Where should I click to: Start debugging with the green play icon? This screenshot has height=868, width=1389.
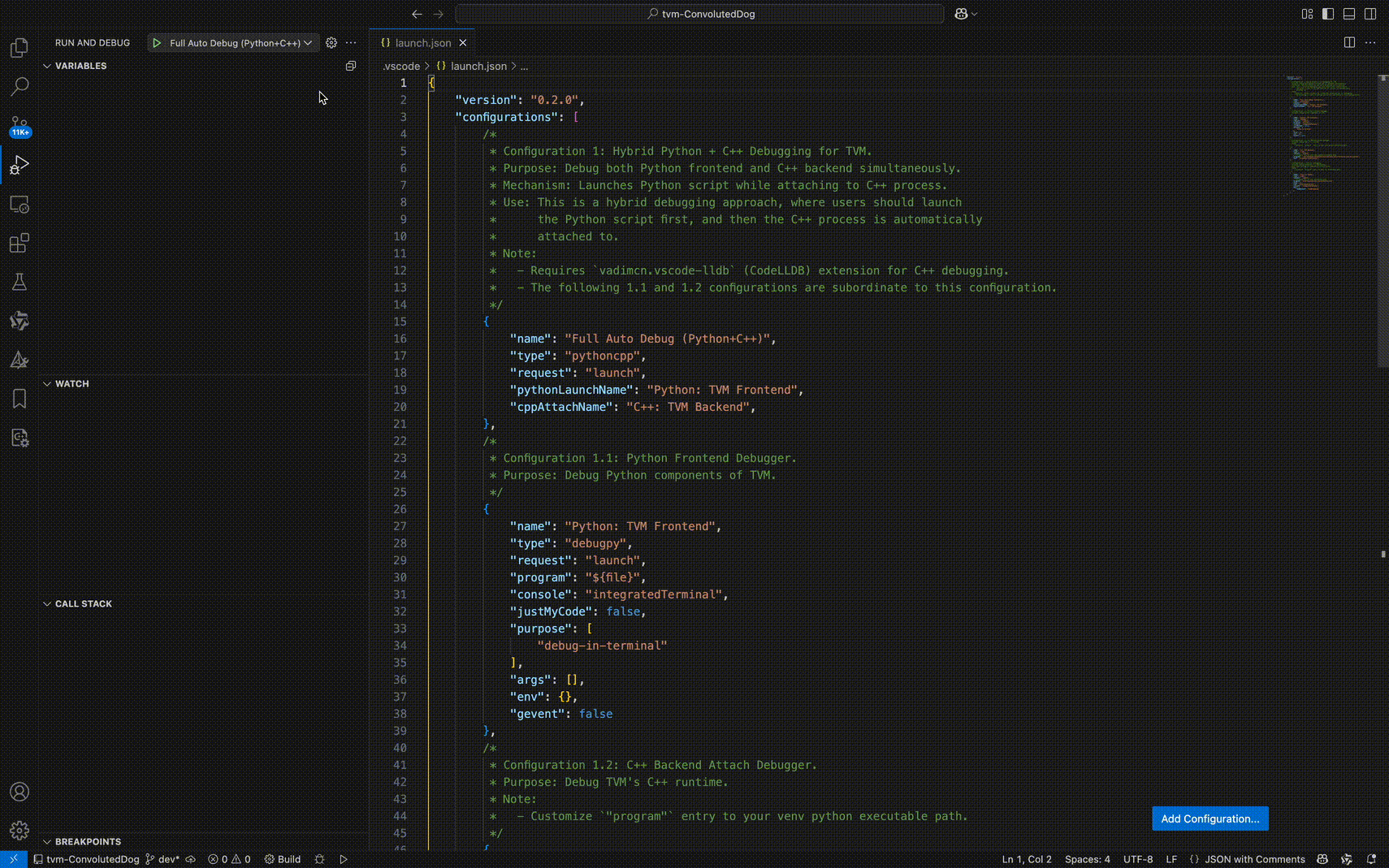(157, 43)
